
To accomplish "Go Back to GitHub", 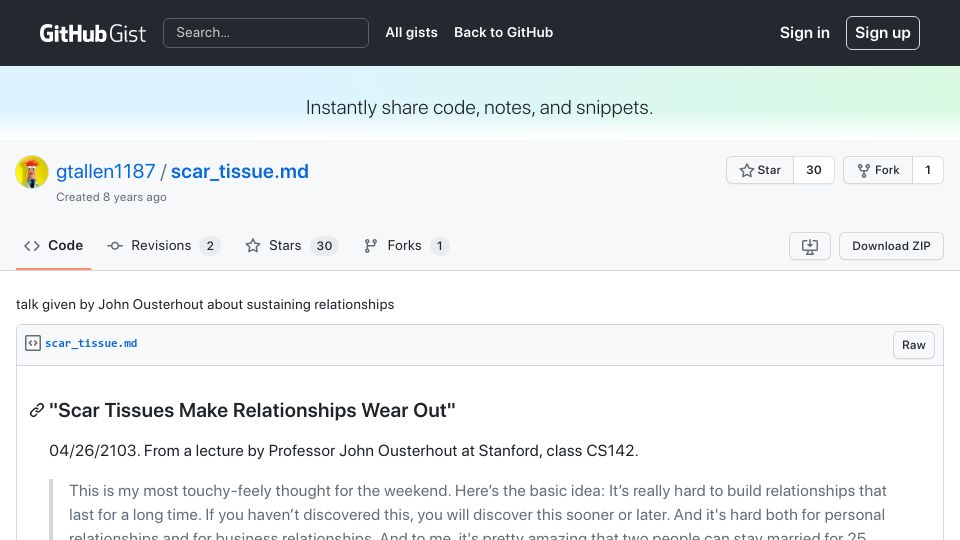I will (x=503, y=32).
